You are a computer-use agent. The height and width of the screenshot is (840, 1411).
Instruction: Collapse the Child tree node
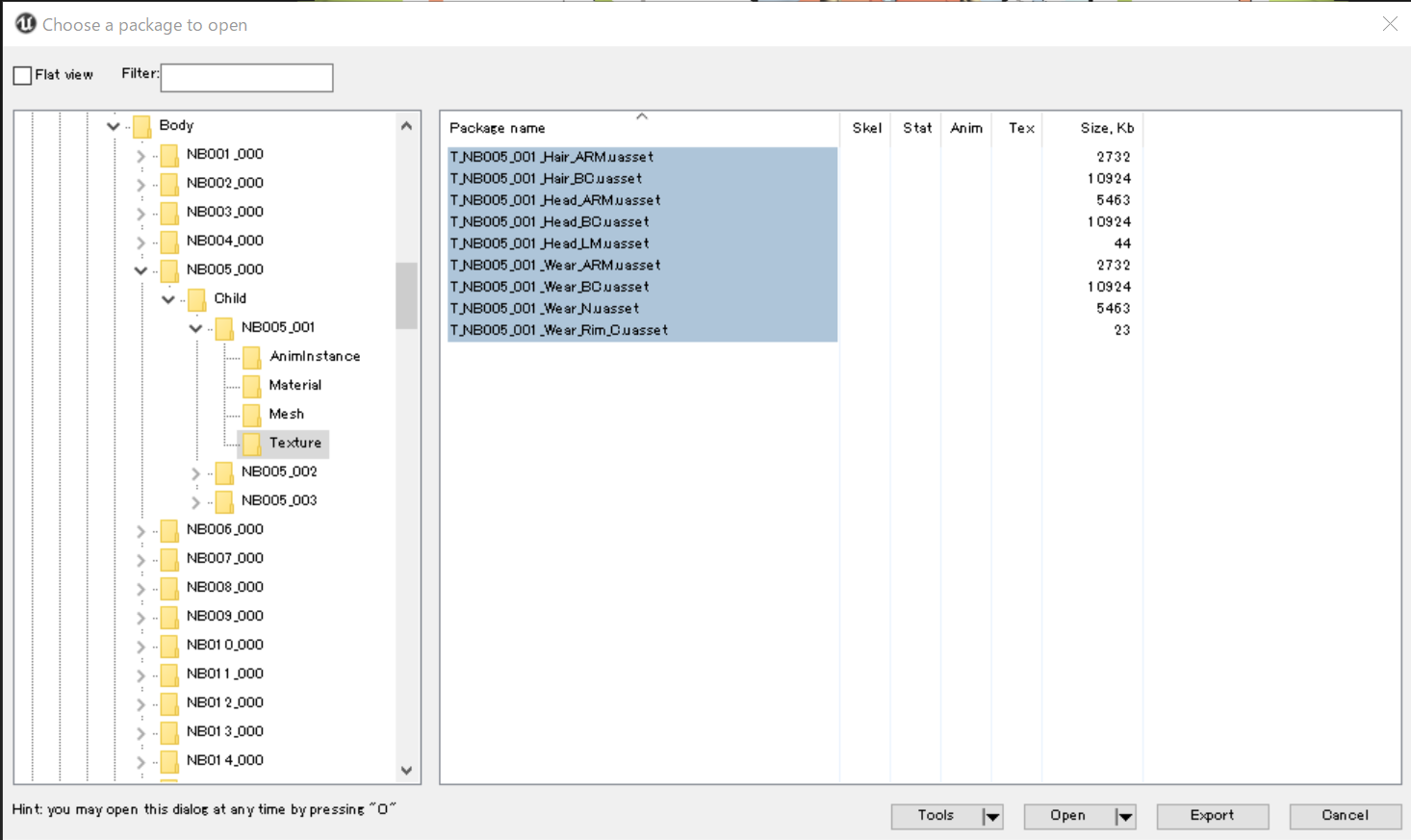[x=168, y=299]
